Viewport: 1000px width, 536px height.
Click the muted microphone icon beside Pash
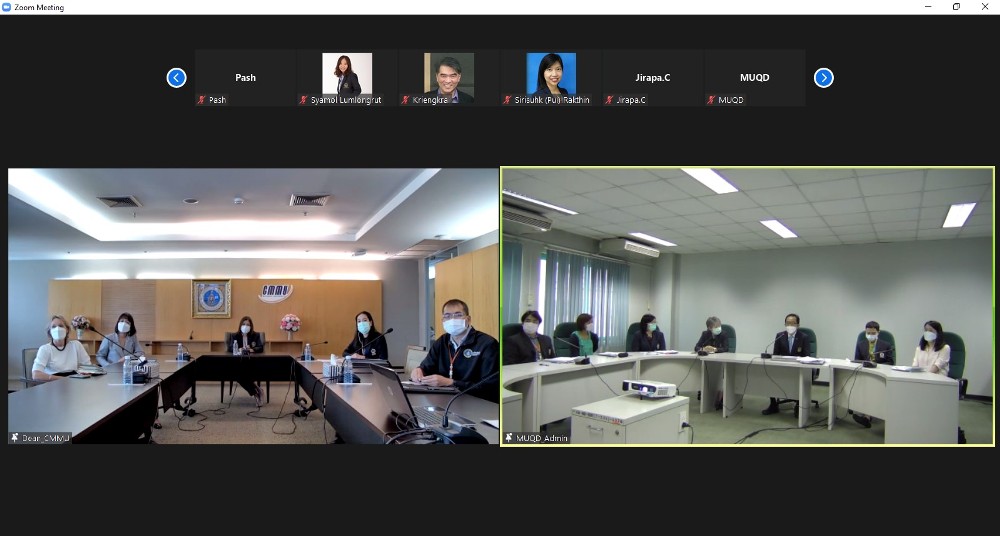(x=202, y=100)
